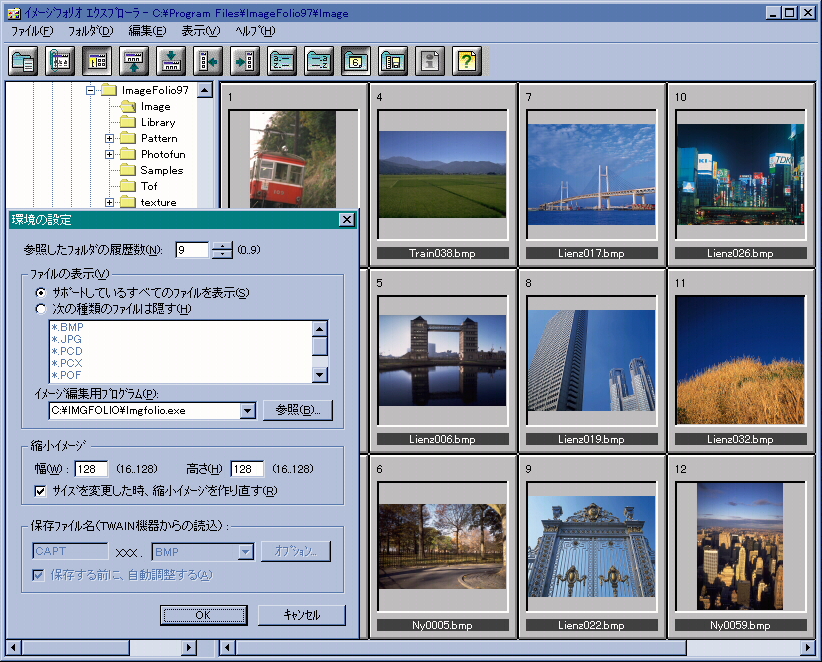Click the sort A to Z toolbar icon

coord(283,61)
